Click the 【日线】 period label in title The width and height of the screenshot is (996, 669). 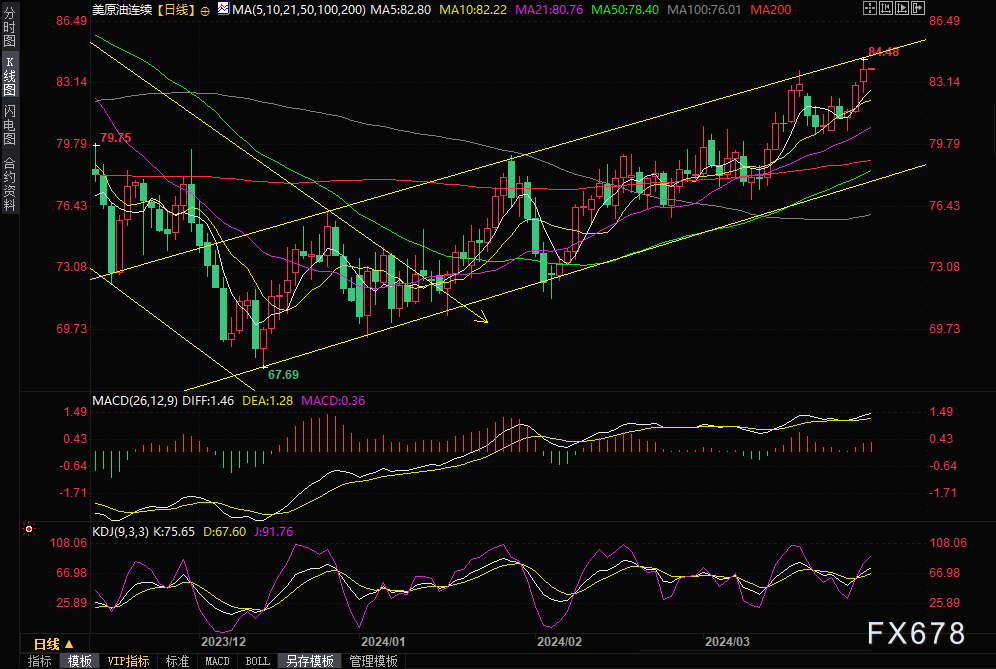176,10
